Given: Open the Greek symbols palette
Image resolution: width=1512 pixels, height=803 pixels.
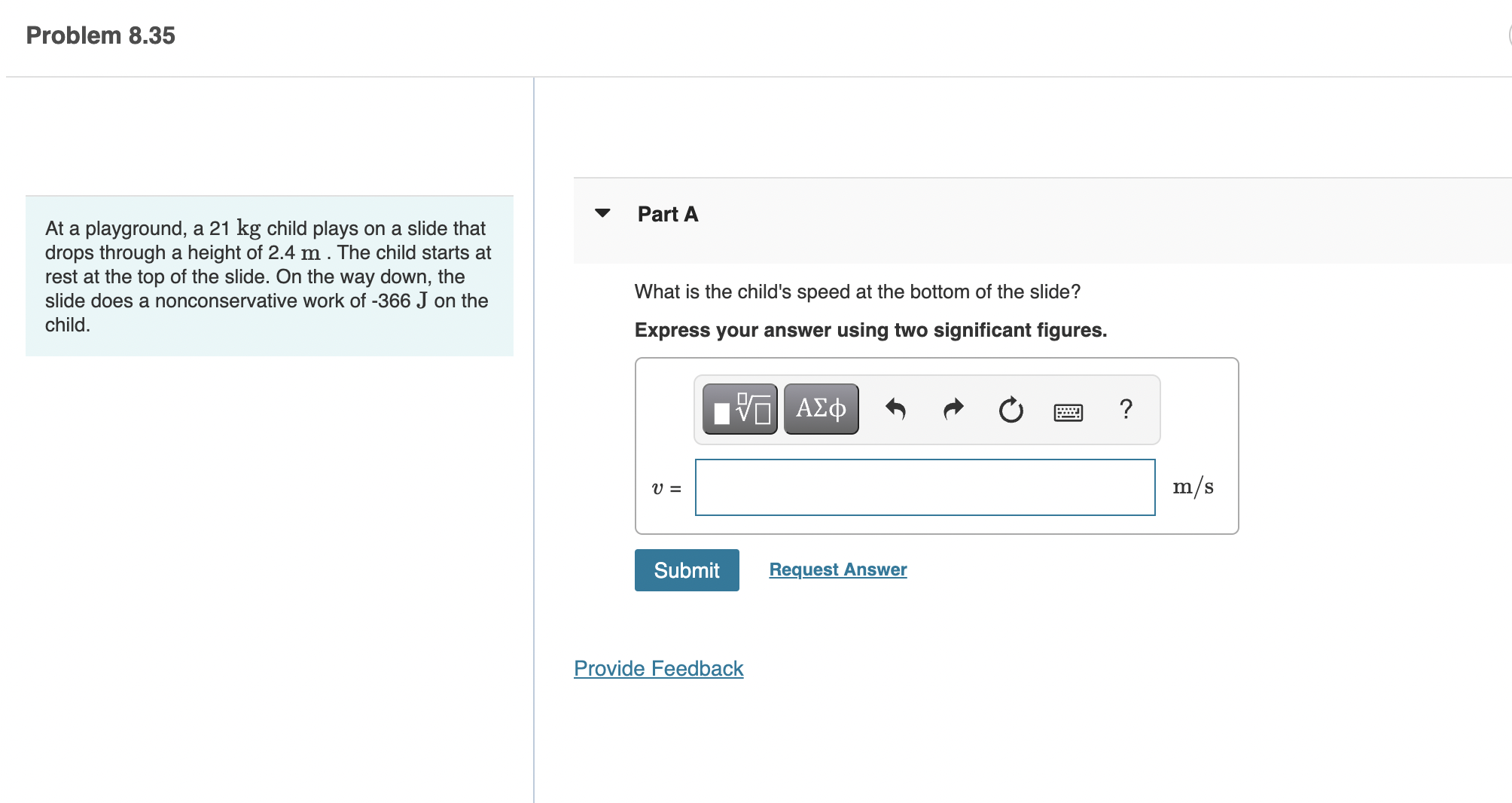Looking at the screenshot, I should tap(820, 408).
